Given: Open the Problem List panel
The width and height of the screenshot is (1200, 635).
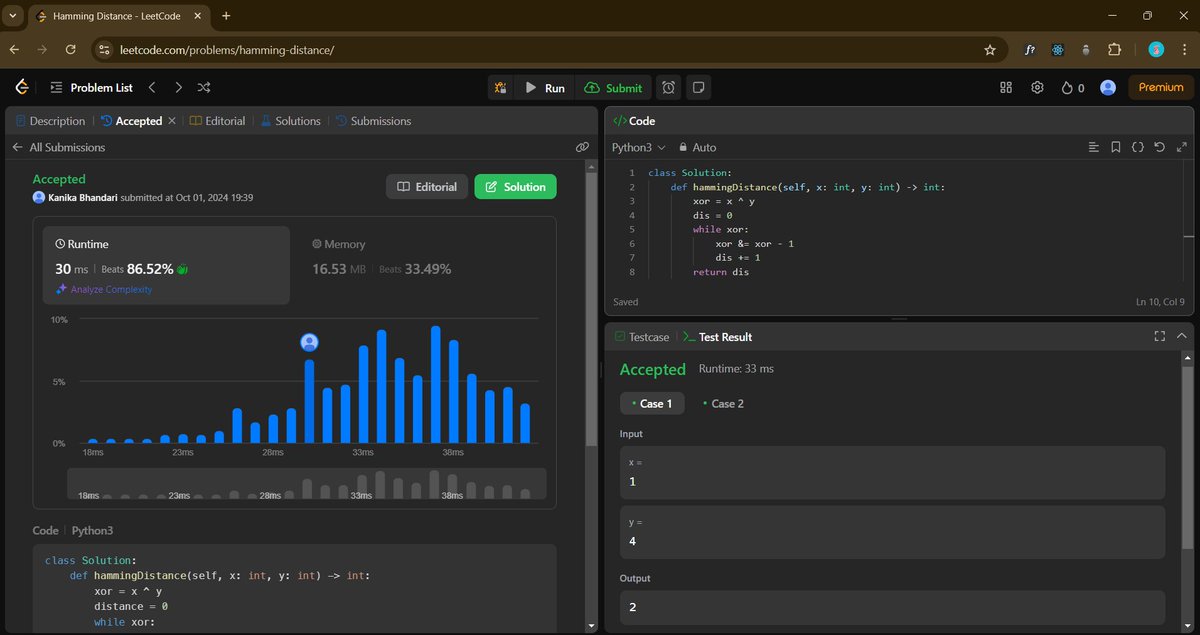Looking at the screenshot, I should [91, 88].
